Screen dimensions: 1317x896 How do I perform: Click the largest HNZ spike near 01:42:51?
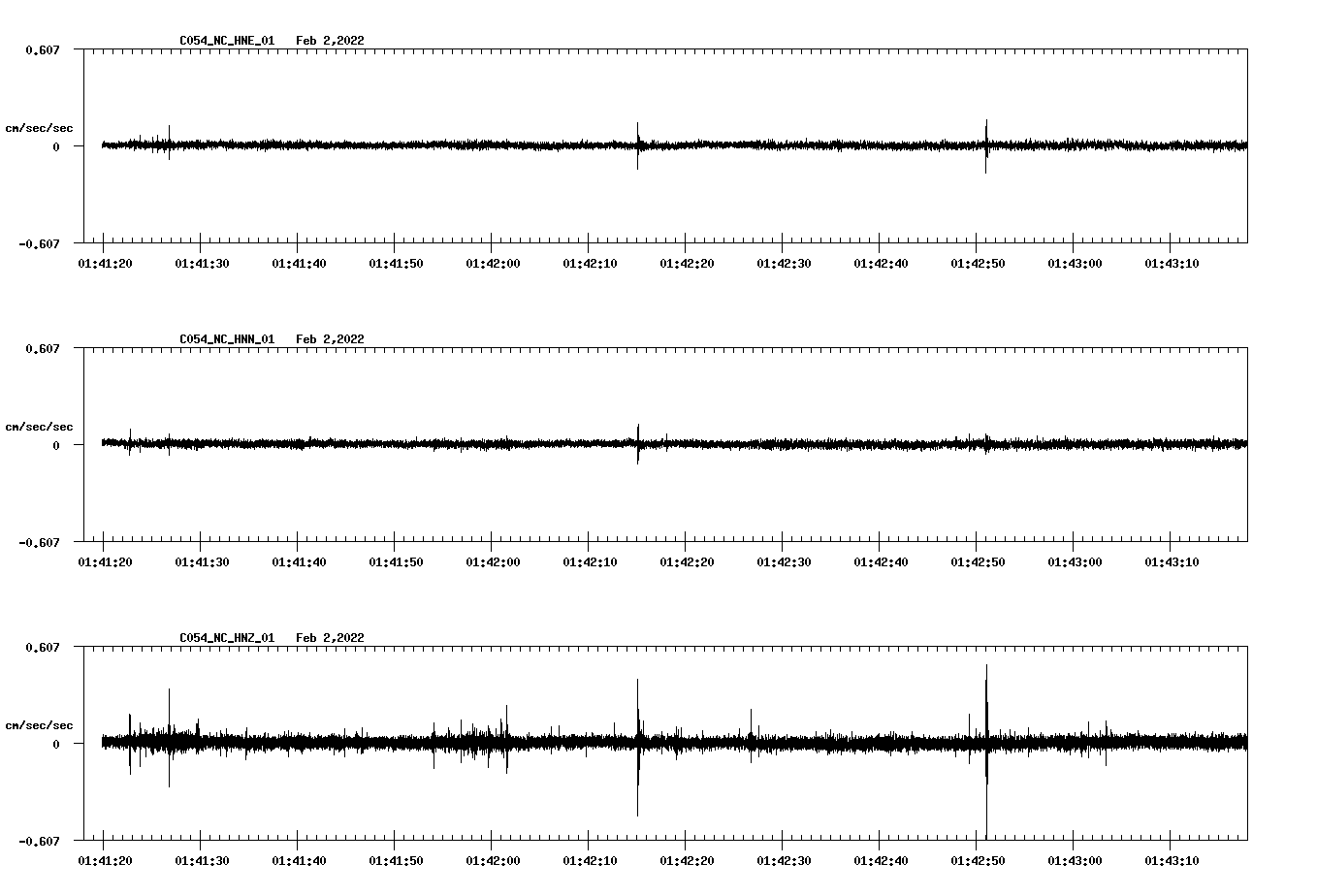coord(986,752)
